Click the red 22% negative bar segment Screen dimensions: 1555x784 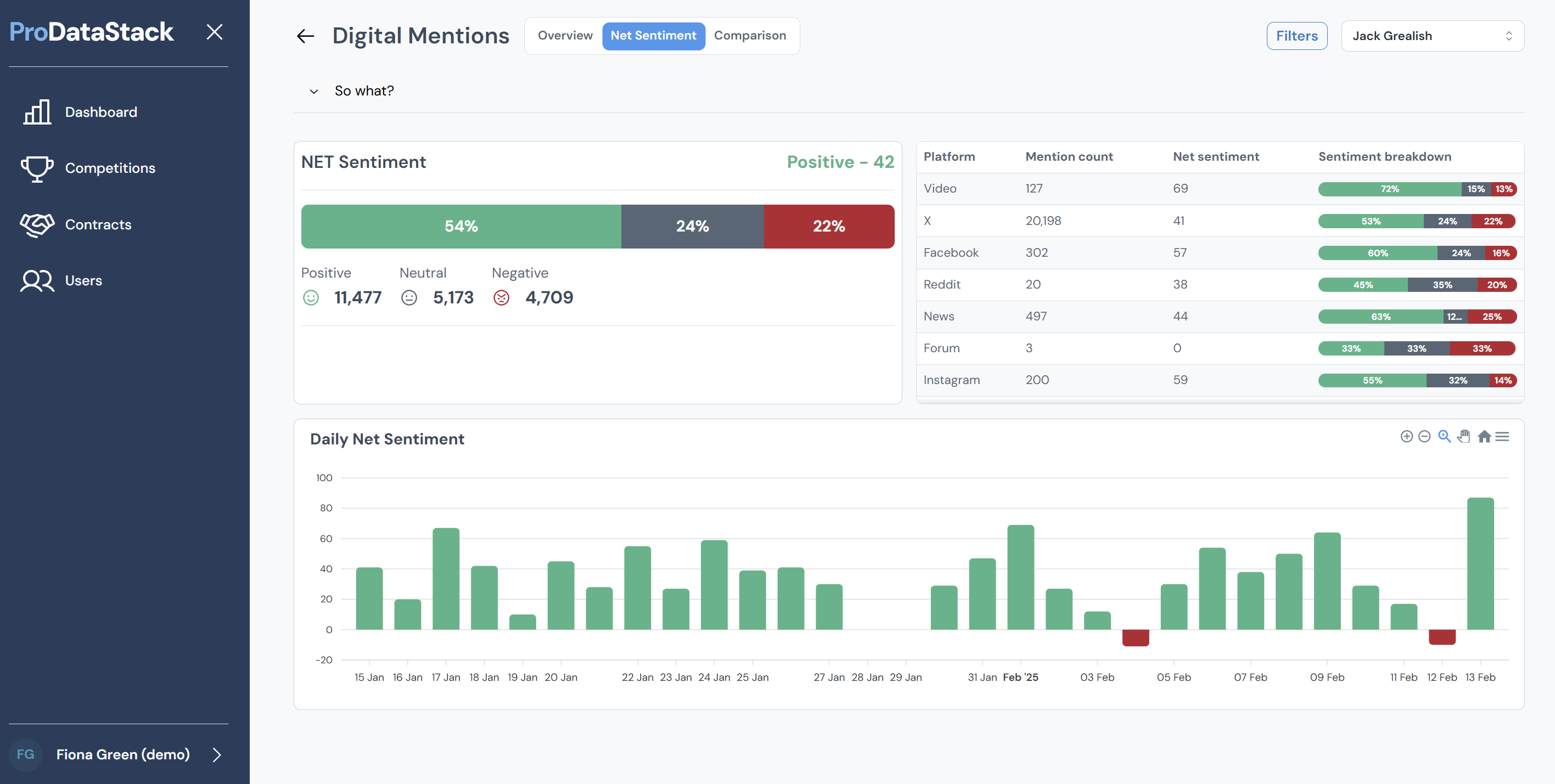click(828, 227)
